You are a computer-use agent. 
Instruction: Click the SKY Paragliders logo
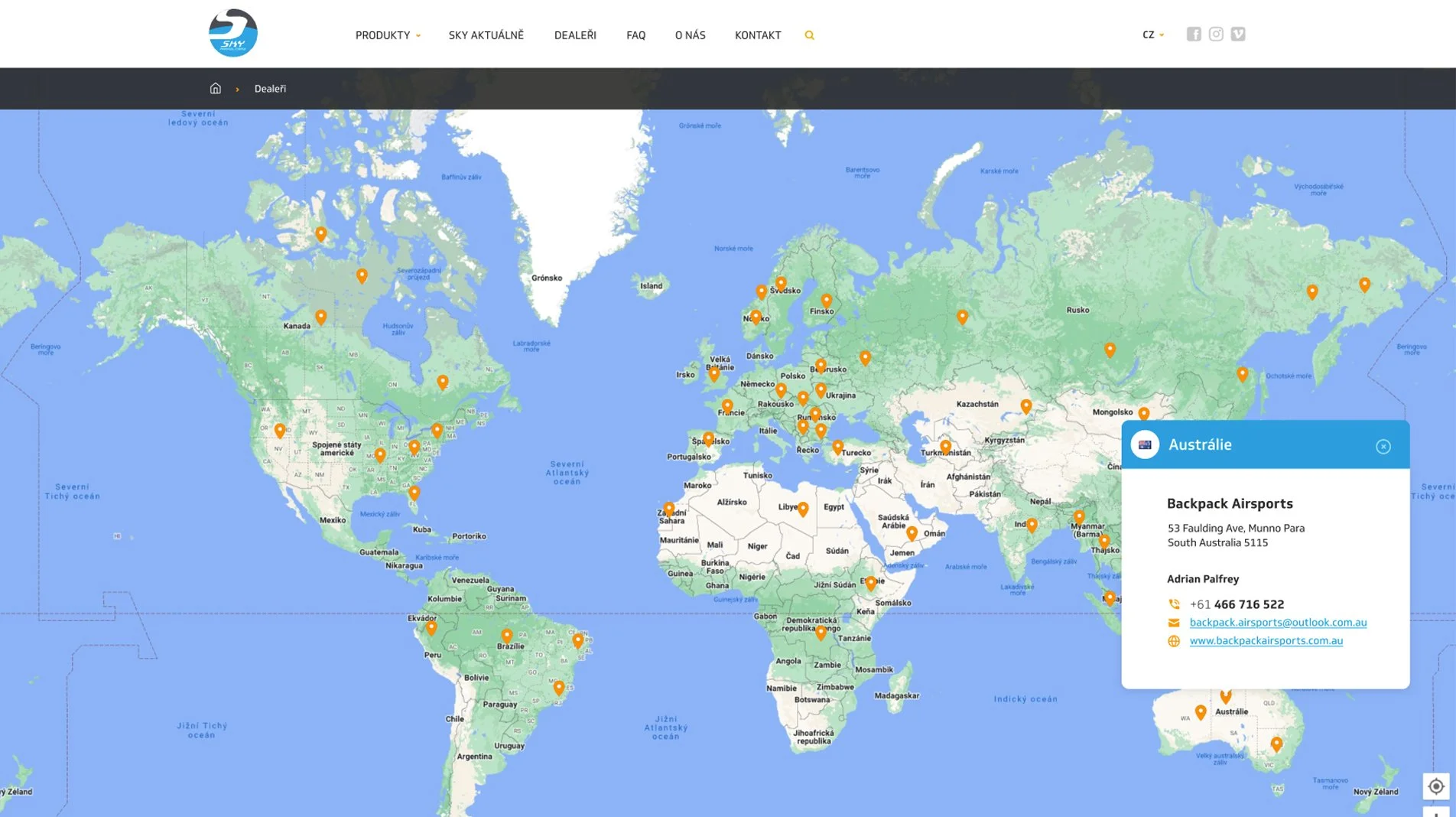tap(233, 33)
